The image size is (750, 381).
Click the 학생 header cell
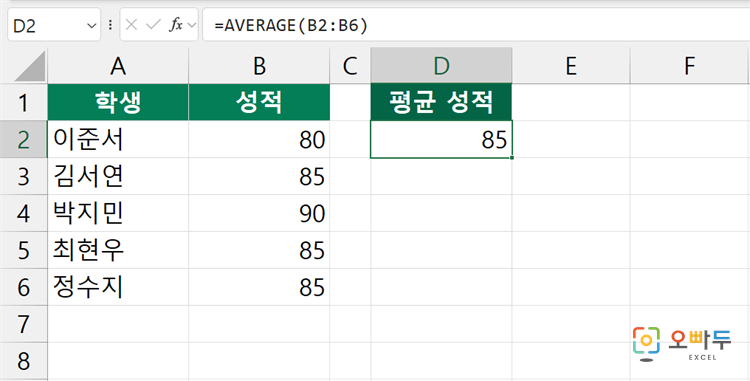pyautogui.click(x=118, y=102)
